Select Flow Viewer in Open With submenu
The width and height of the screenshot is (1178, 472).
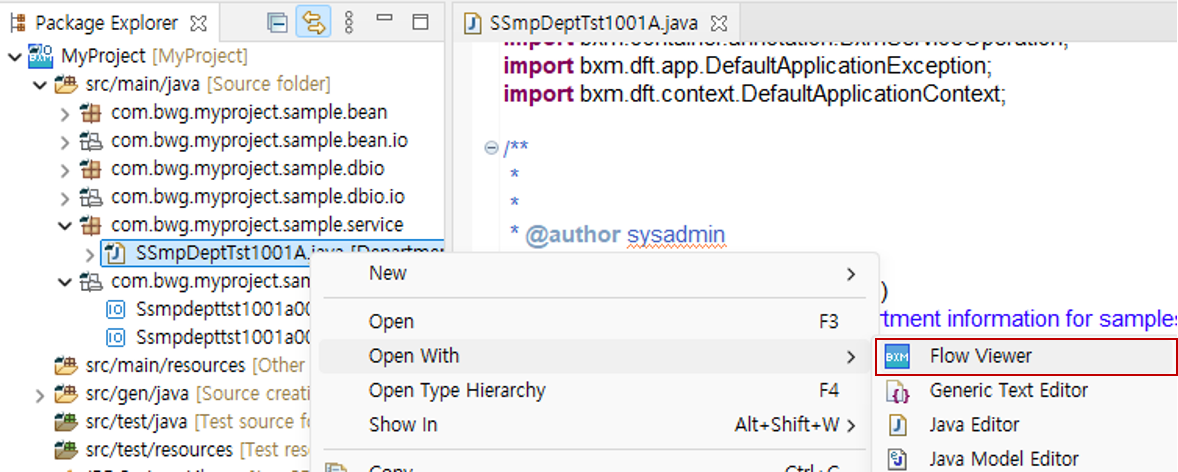(x=1025, y=356)
